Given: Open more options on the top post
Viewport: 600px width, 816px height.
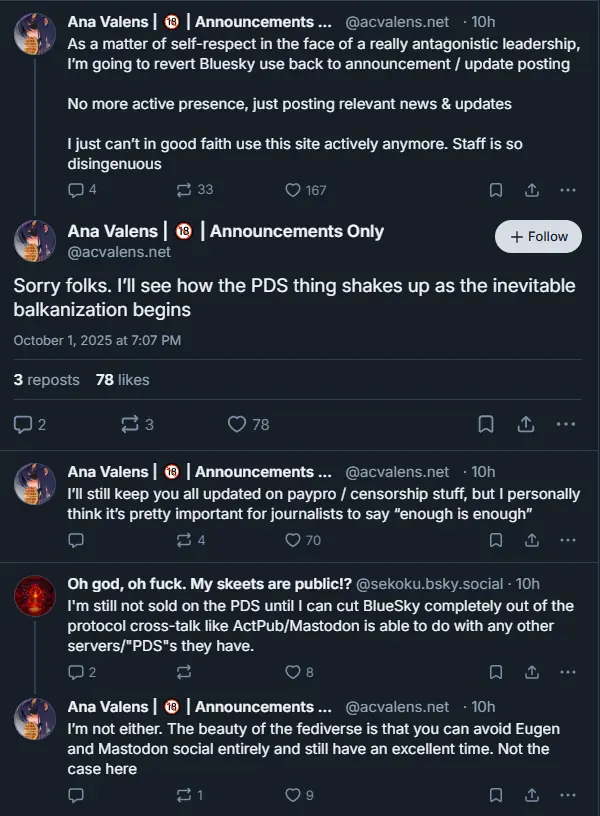Looking at the screenshot, I should (567, 190).
